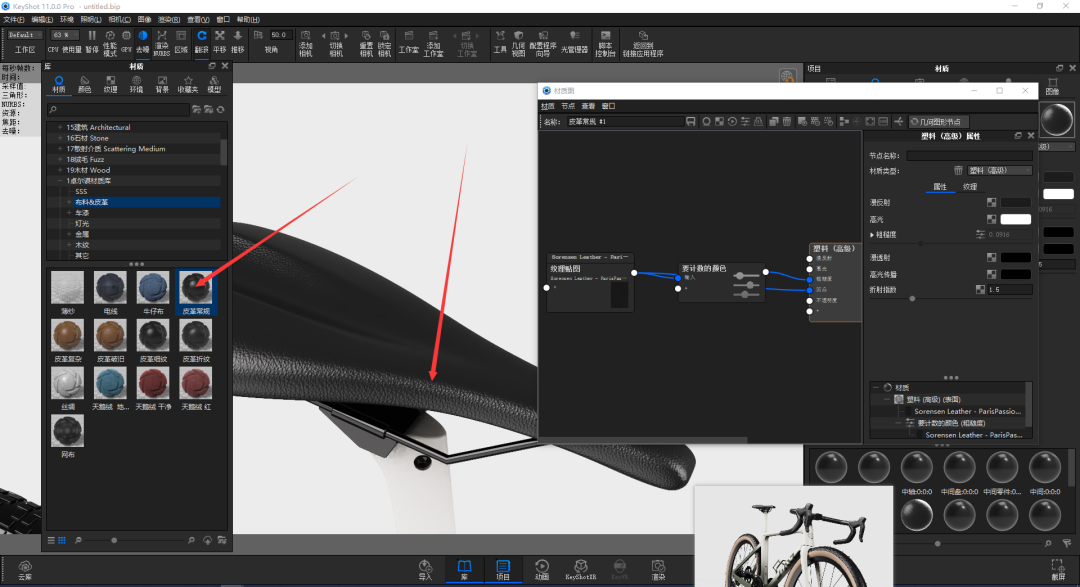Open 节点 menu in material graph
This screenshot has width=1080, height=587.
click(568, 106)
